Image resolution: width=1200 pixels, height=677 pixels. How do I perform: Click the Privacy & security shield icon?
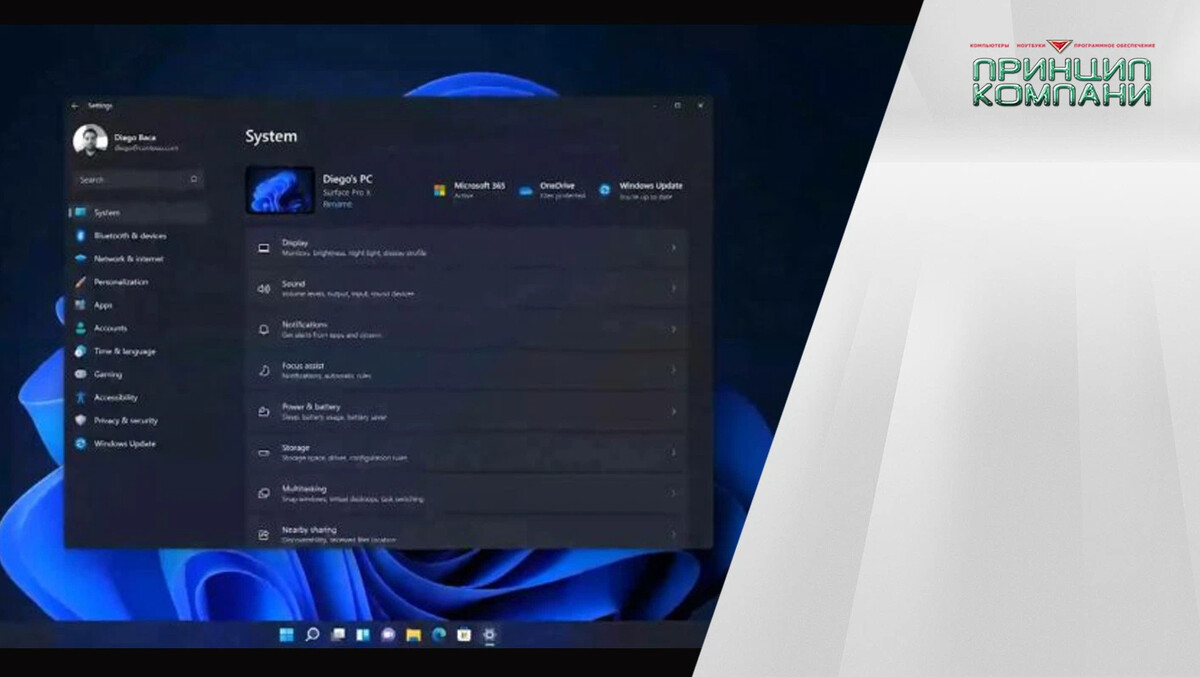(x=81, y=420)
